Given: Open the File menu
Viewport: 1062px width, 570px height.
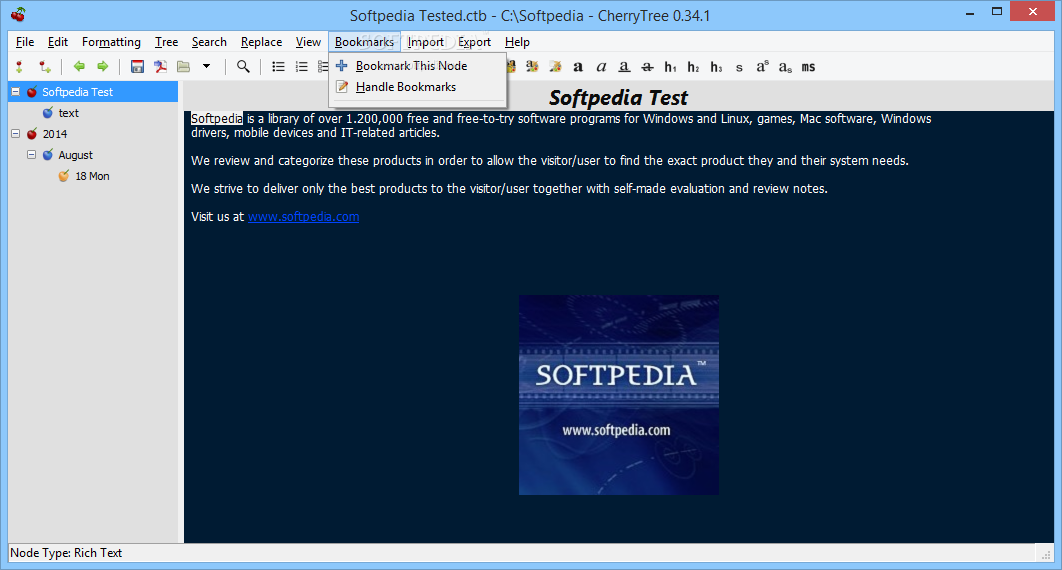Looking at the screenshot, I should tap(25, 42).
